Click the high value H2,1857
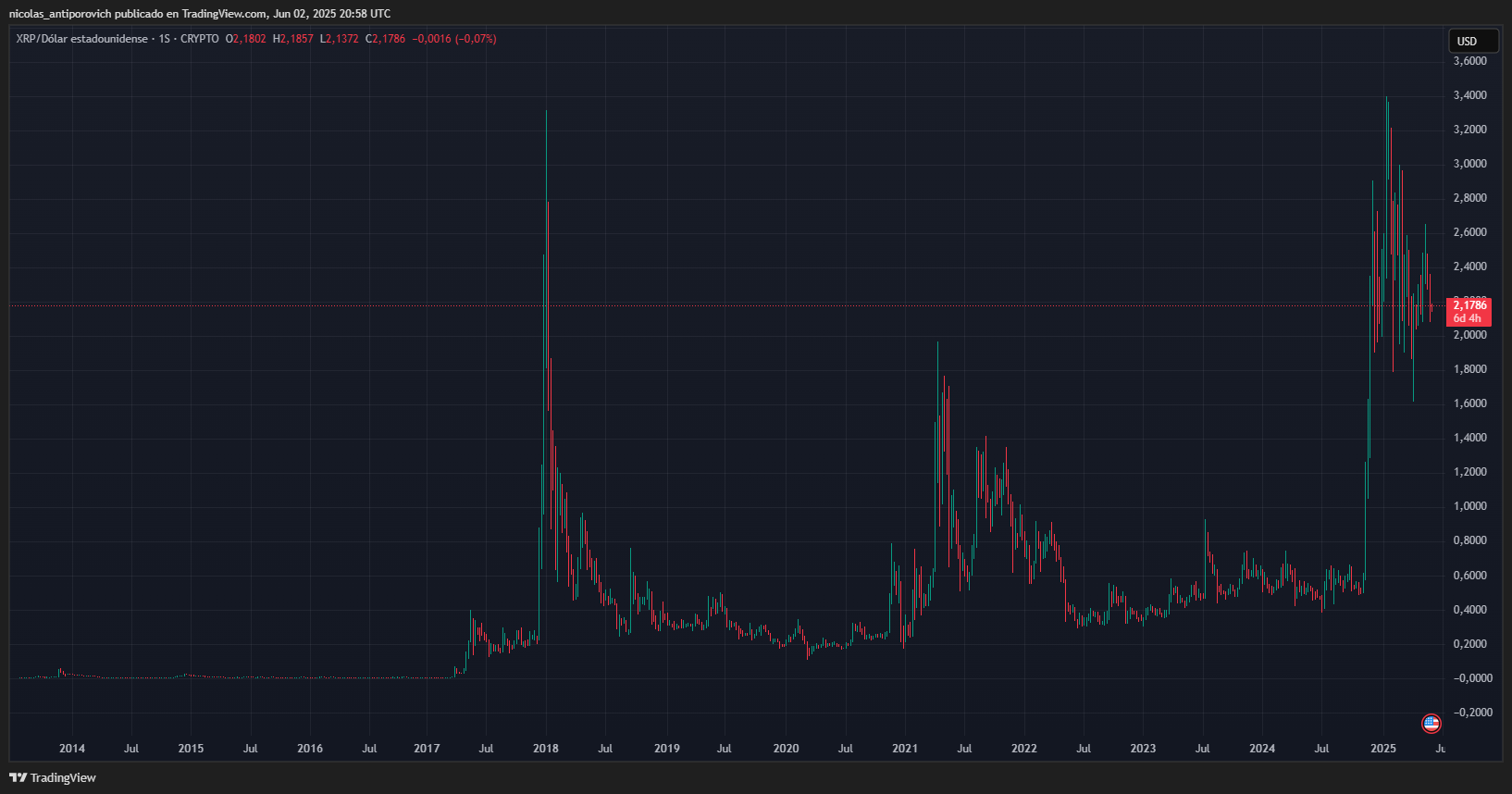Viewport: 1512px width, 794px height. point(293,39)
